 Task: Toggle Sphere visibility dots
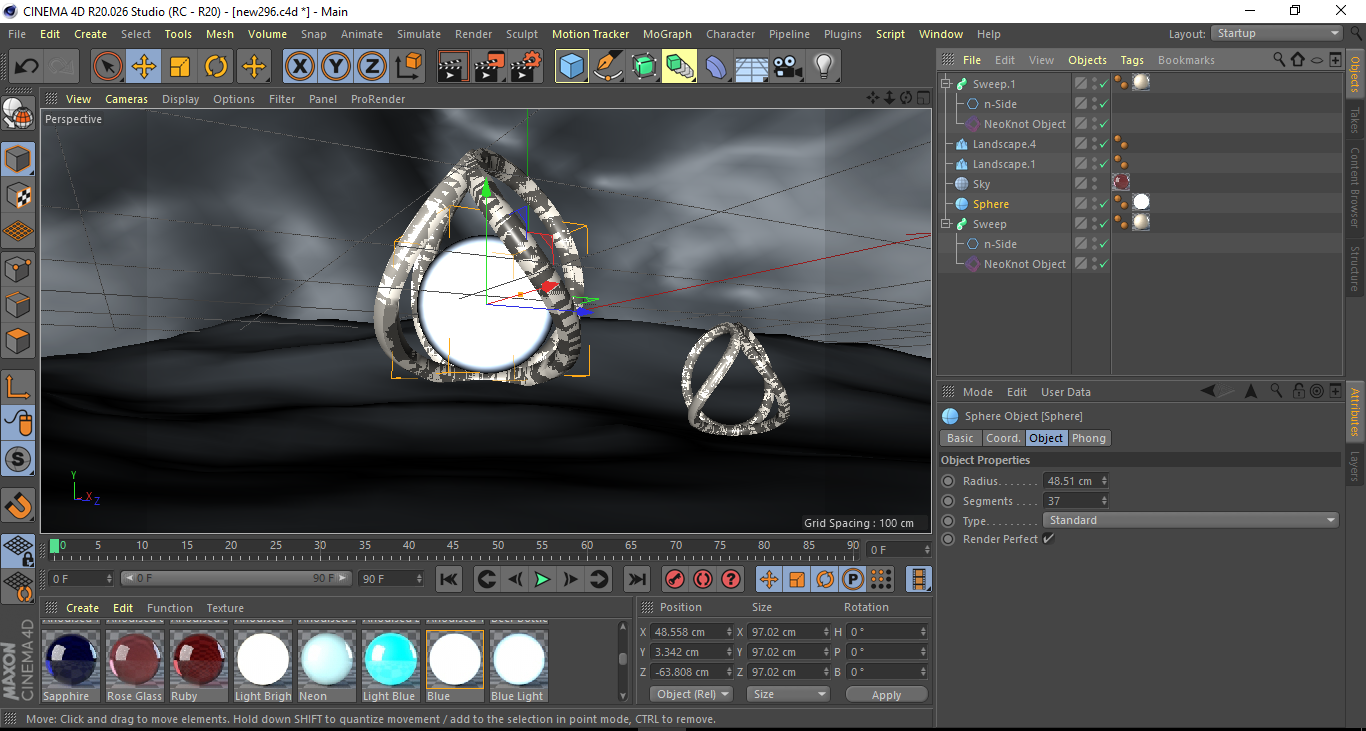[1094, 204]
